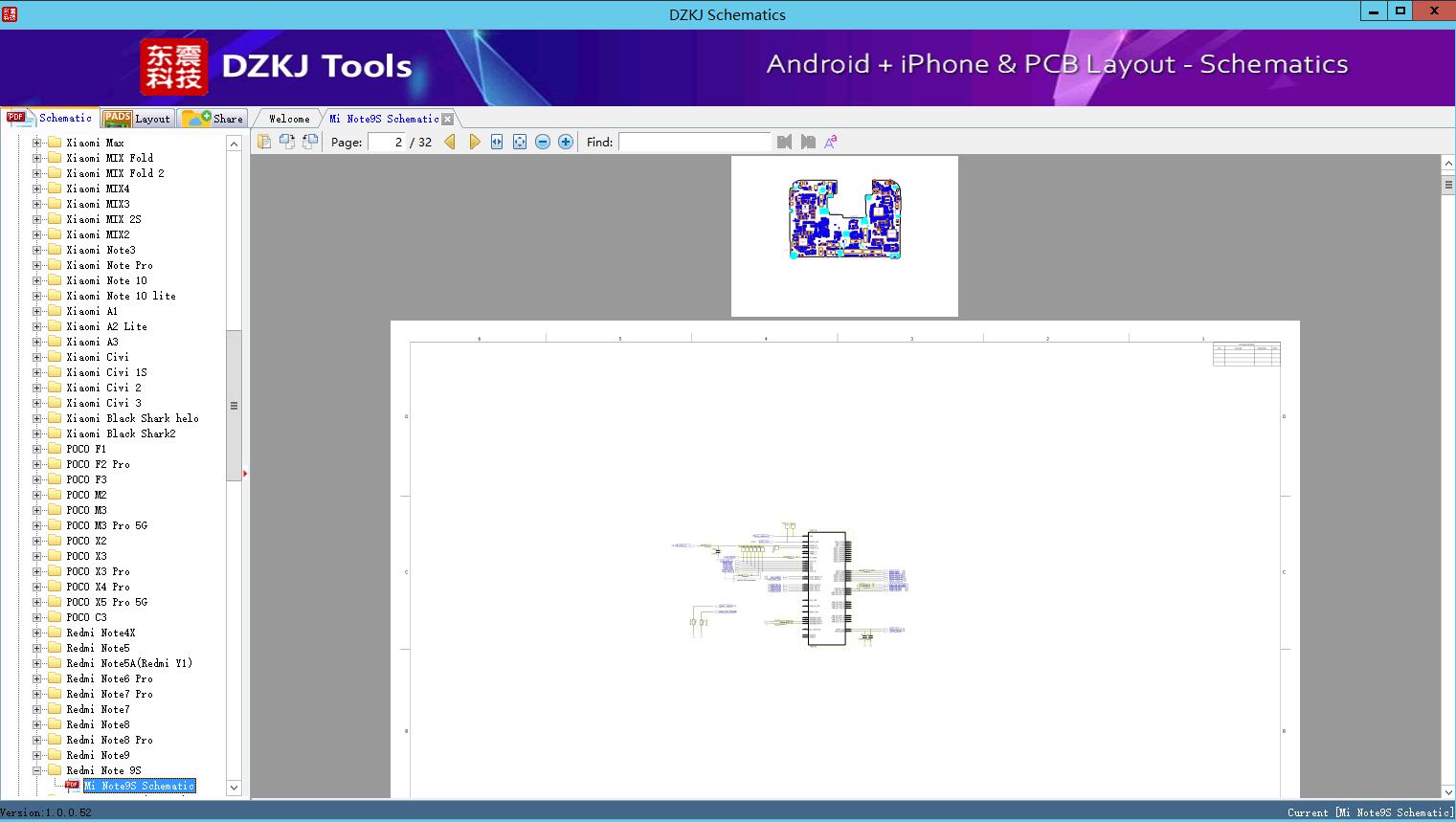Select Redmi Note7 Pro folder
The image size is (1456, 822).
click(x=109, y=694)
